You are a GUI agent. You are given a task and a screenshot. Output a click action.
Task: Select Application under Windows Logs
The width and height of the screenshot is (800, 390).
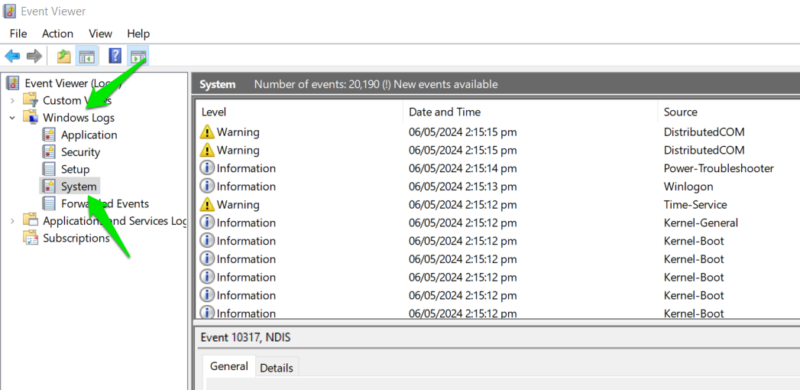(x=89, y=135)
